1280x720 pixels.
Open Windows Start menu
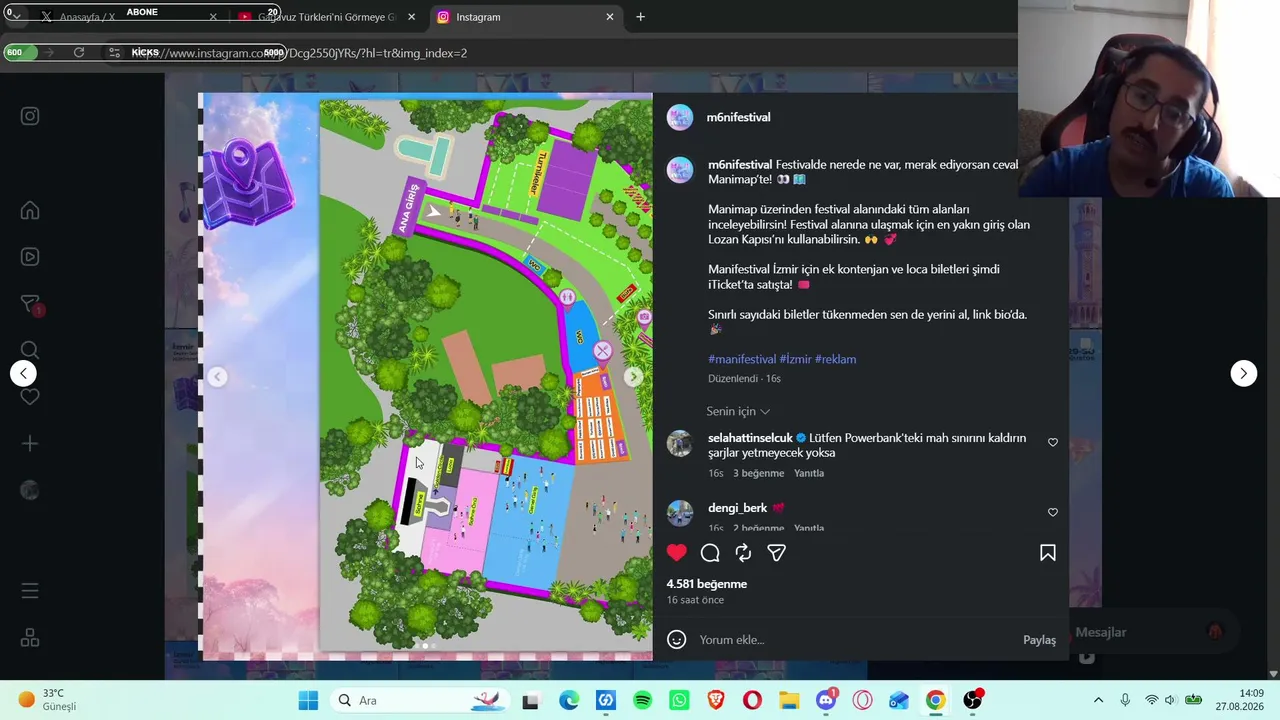(x=308, y=700)
